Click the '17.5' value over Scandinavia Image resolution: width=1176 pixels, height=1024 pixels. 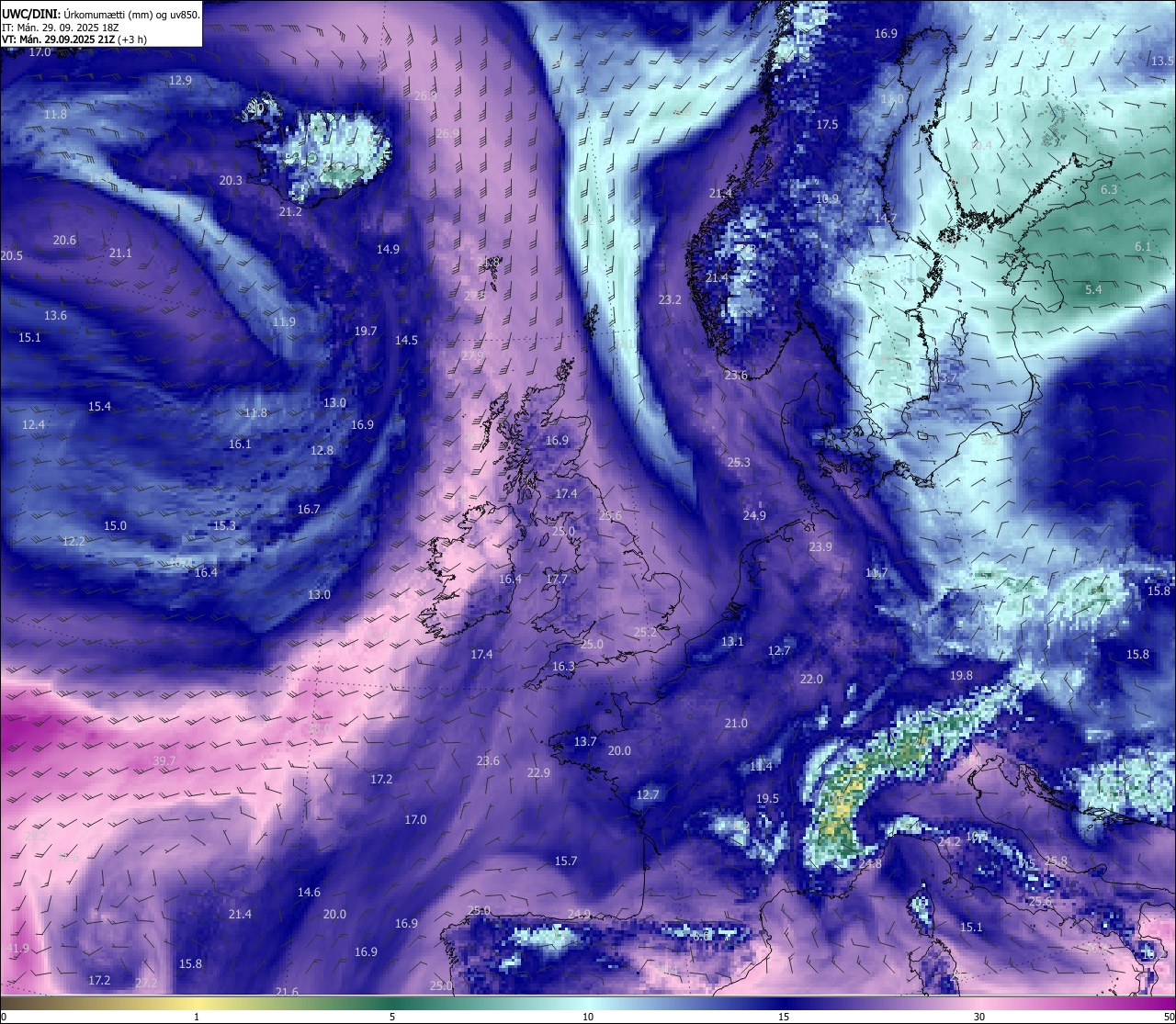[x=827, y=125]
